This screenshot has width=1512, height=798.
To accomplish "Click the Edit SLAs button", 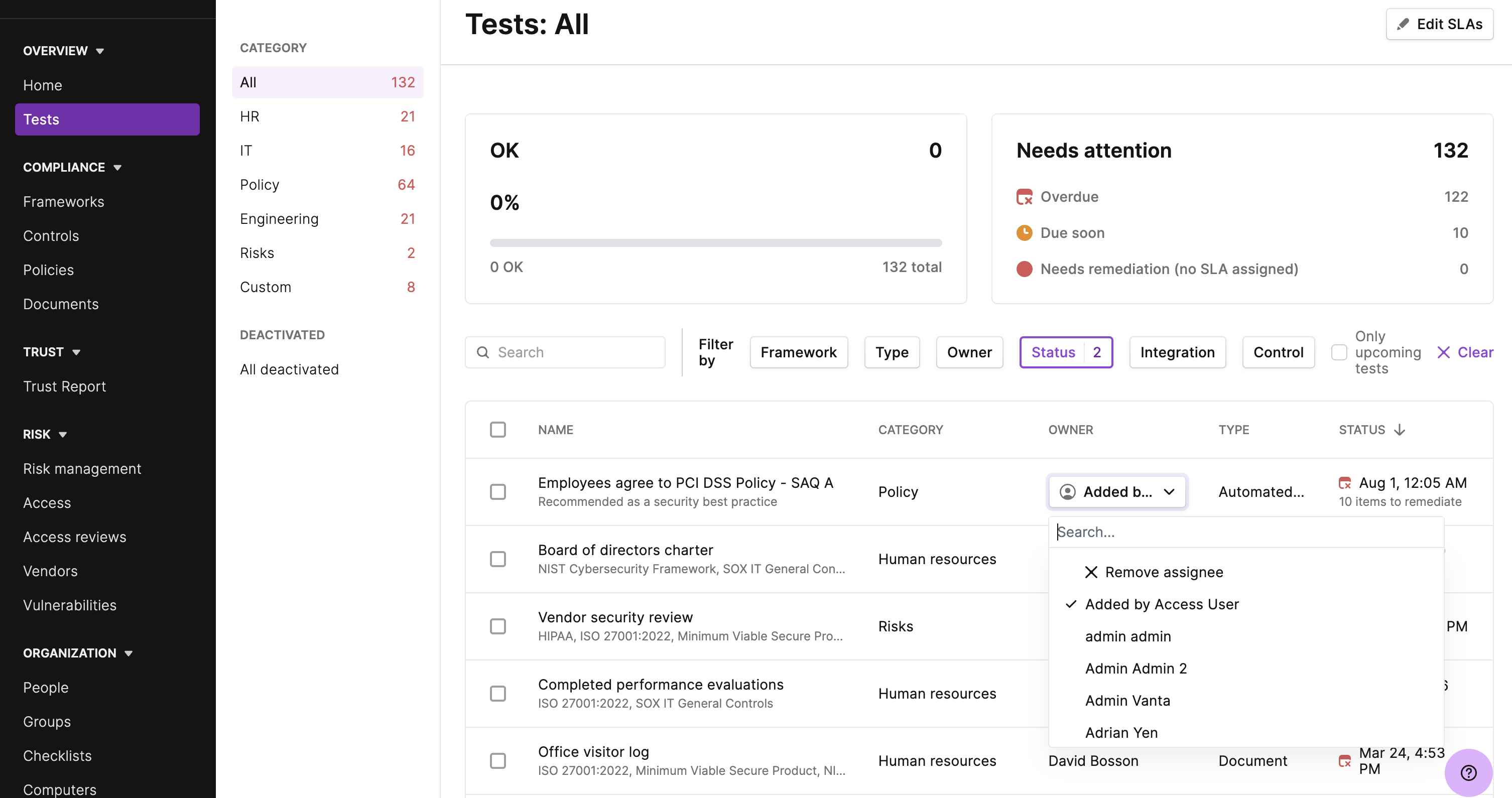I will tap(1439, 24).
